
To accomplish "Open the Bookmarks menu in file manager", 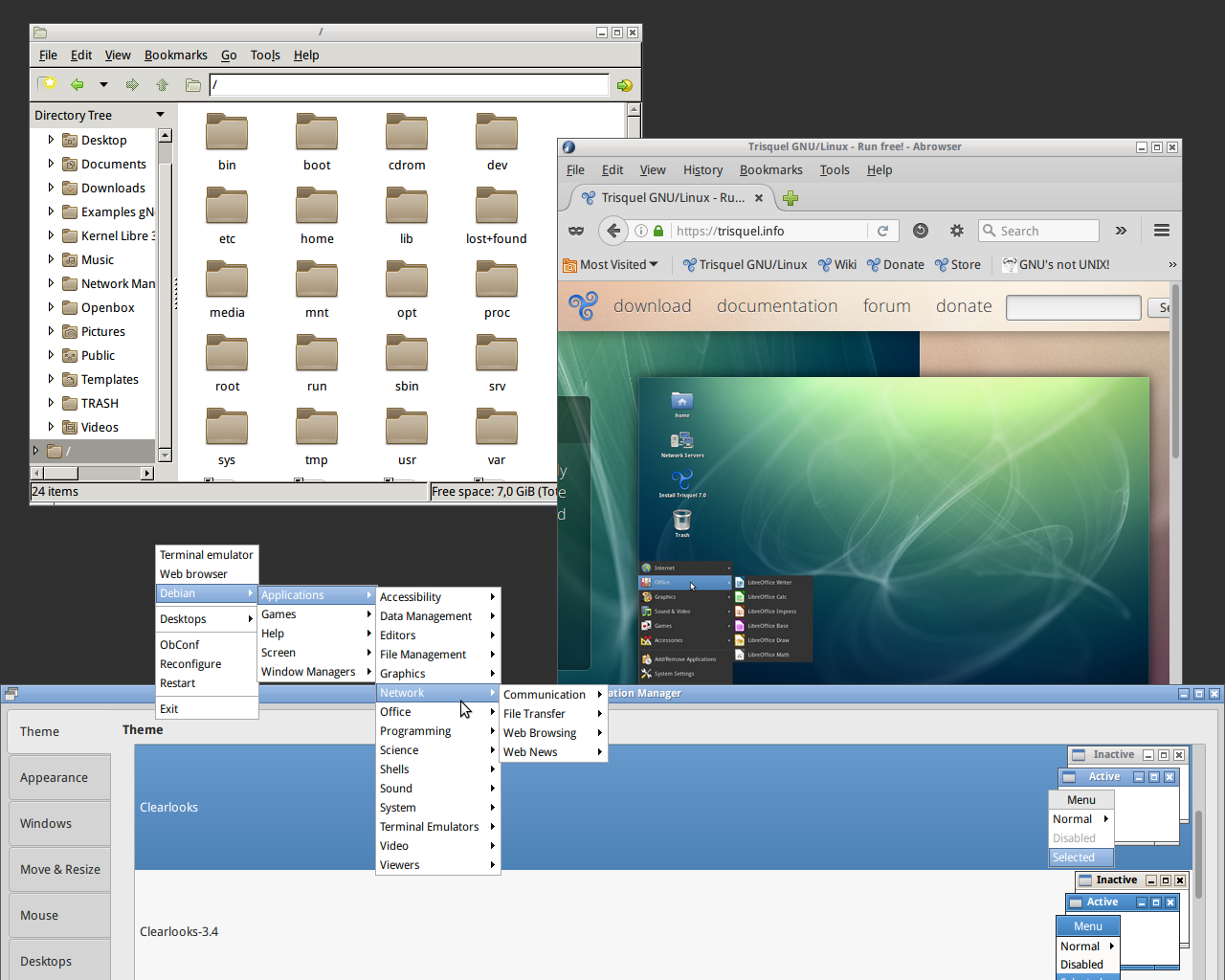I will click(176, 56).
